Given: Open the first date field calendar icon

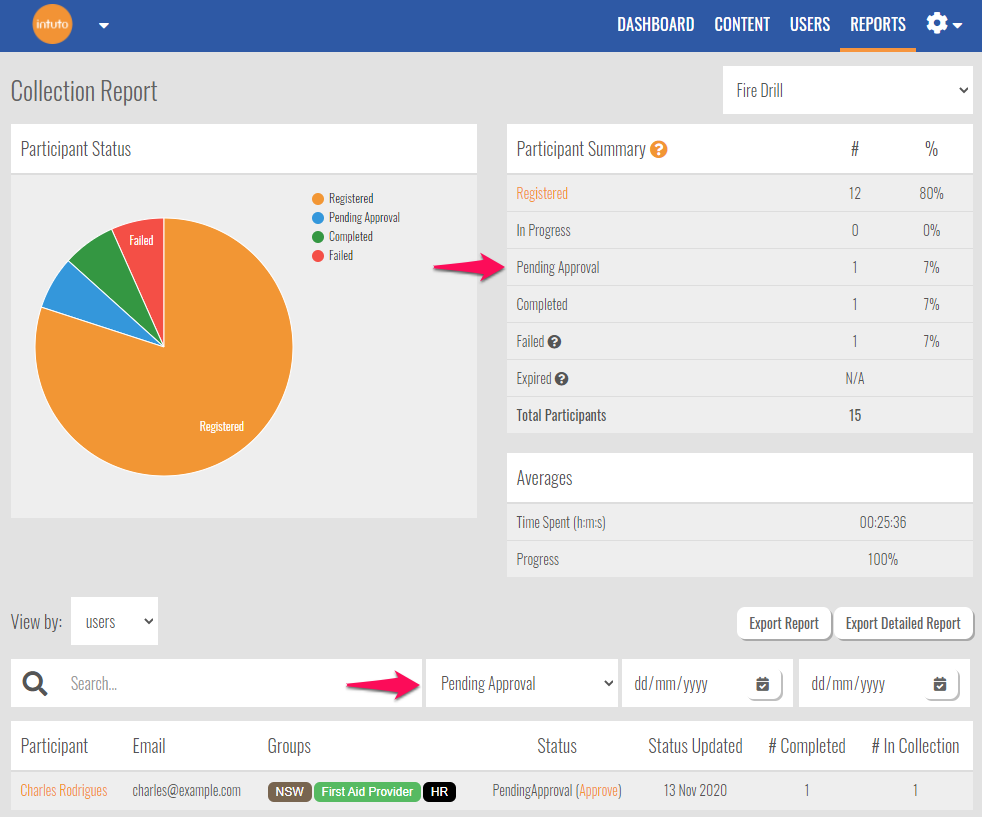Looking at the screenshot, I should (763, 684).
